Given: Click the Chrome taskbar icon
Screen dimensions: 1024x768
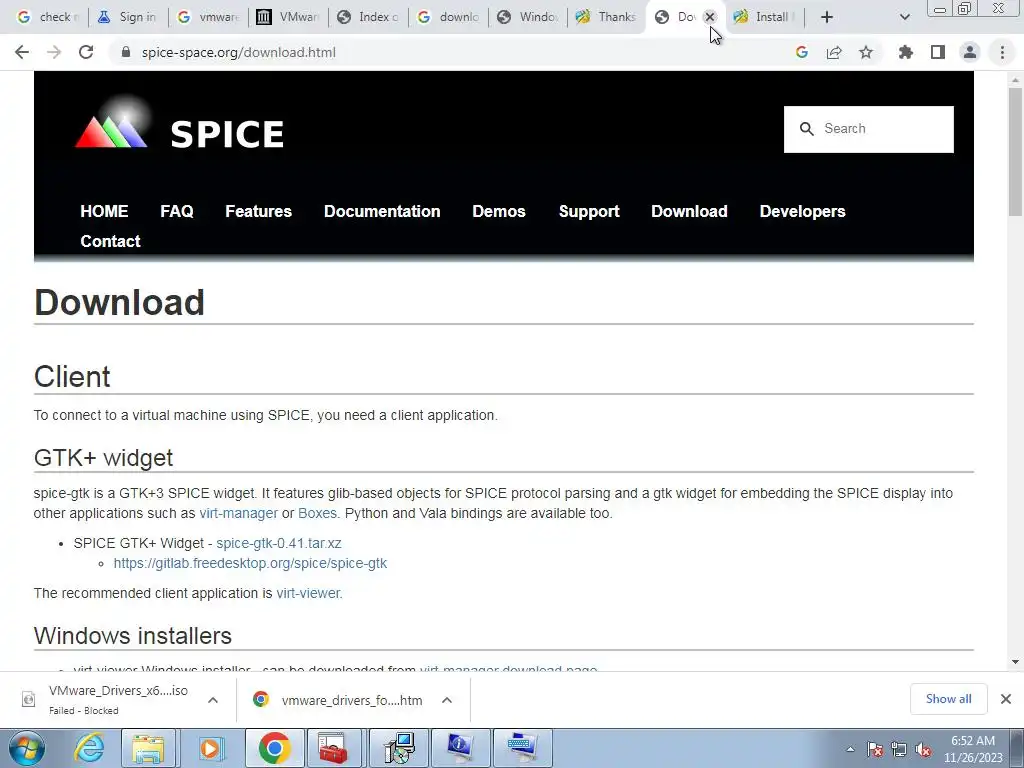Looking at the screenshot, I should [274, 748].
